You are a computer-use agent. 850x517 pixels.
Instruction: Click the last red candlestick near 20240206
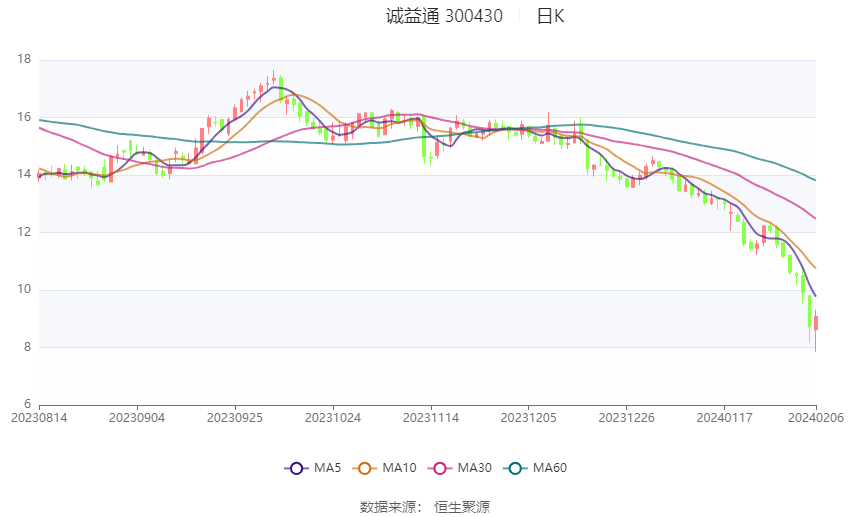click(x=816, y=324)
